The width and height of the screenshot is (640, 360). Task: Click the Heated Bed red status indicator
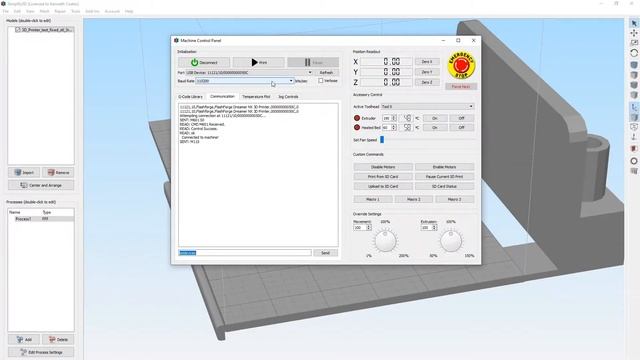click(x=357, y=127)
